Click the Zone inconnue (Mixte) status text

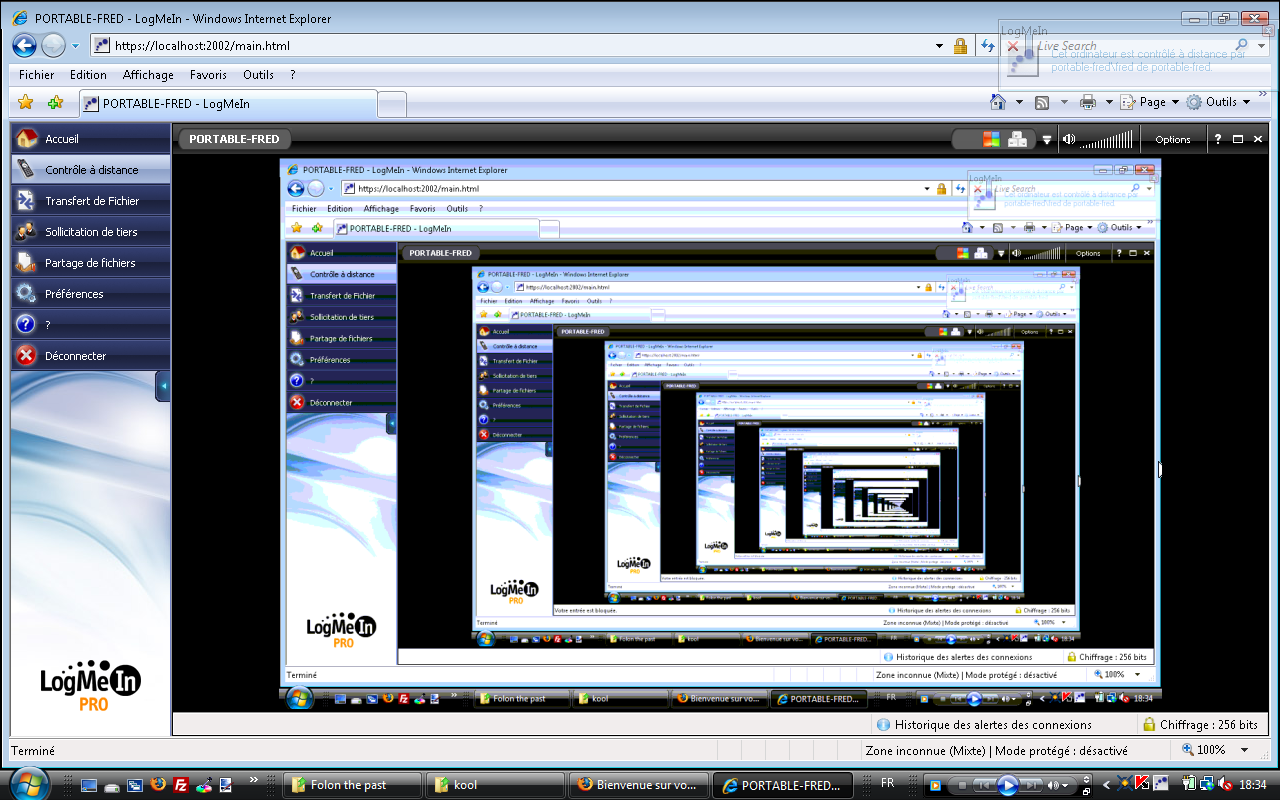click(x=996, y=750)
